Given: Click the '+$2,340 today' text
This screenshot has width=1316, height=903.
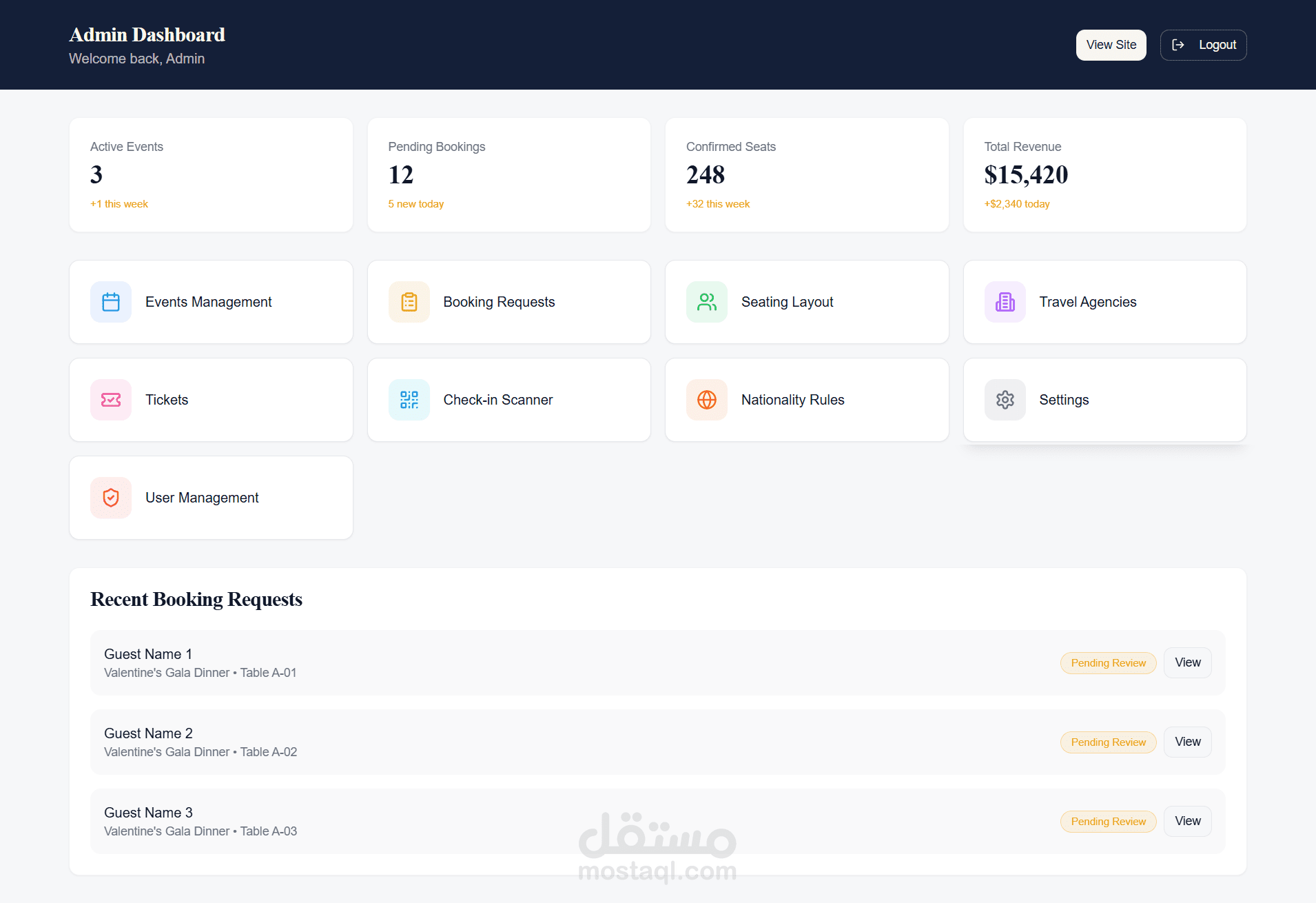Looking at the screenshot, I should (1017, 204).
